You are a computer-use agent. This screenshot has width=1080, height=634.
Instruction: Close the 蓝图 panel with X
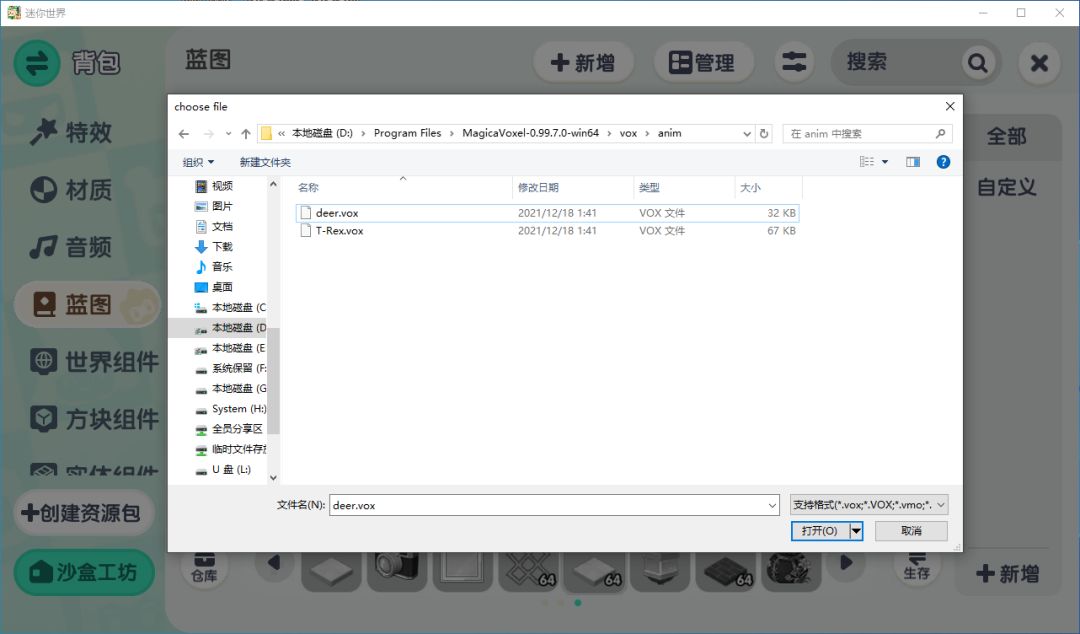pos(1039,63)
